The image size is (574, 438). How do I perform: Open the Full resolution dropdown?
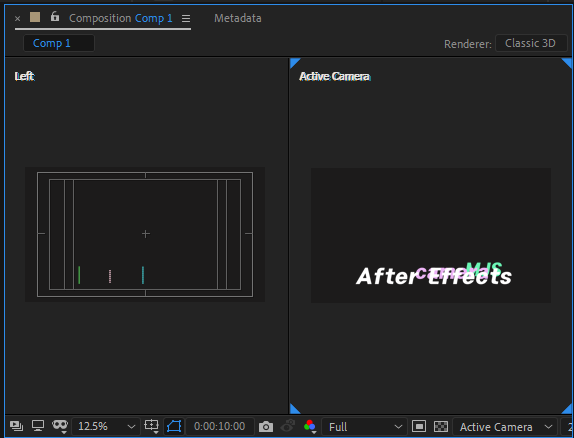tap(364, 427)
